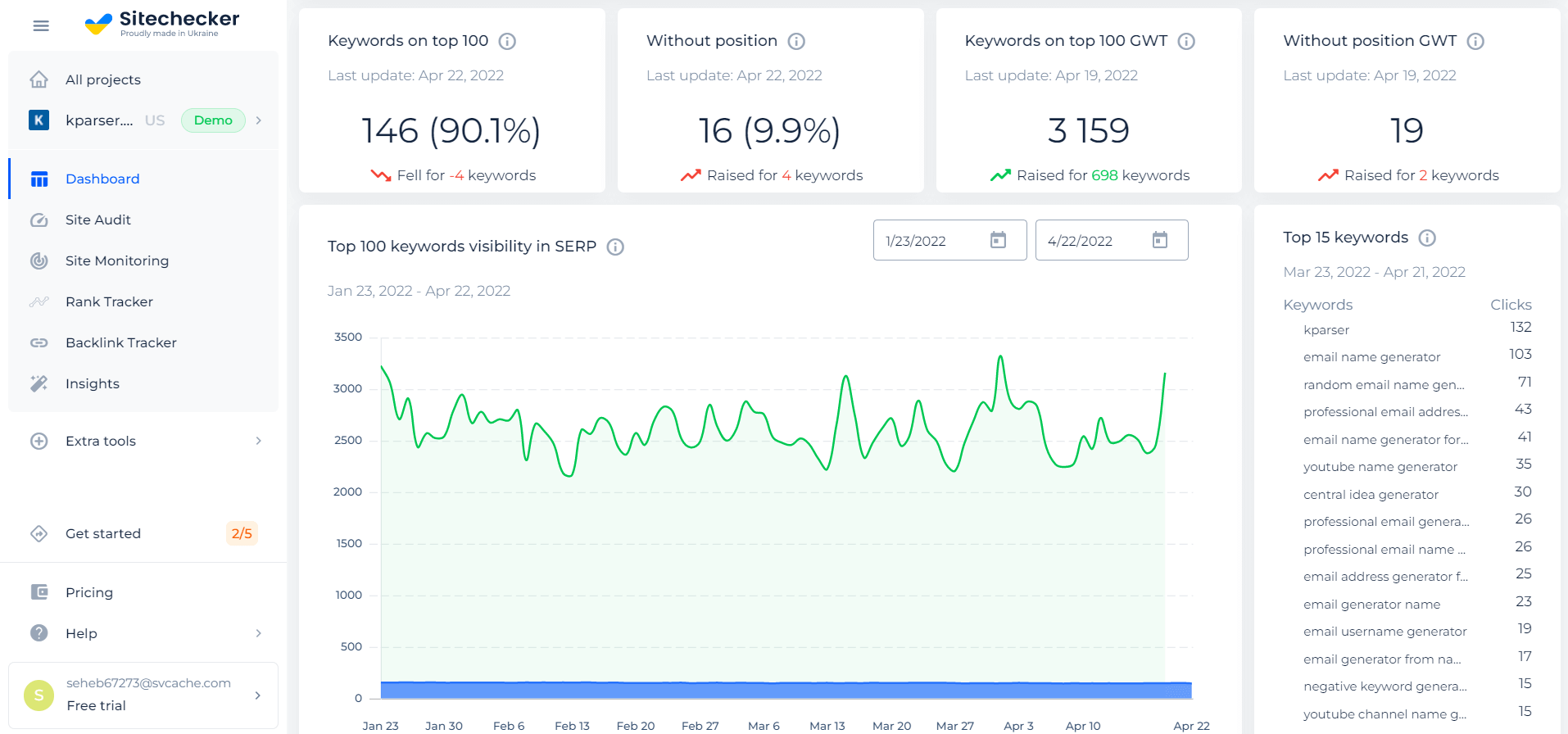Click 'youtube name generator' keyword
The height and width of the screenshot is (734, 1568).
(x=1380, y=467)
